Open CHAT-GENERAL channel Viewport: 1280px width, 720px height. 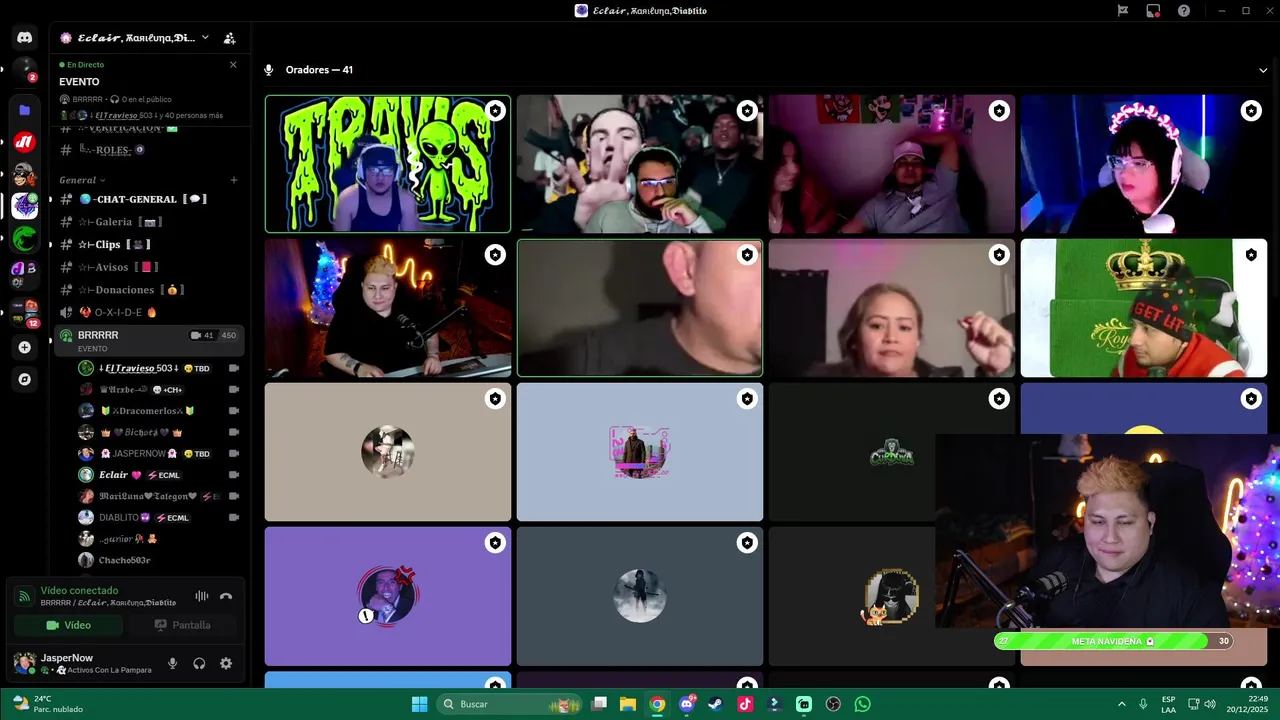tap(147, 199)
